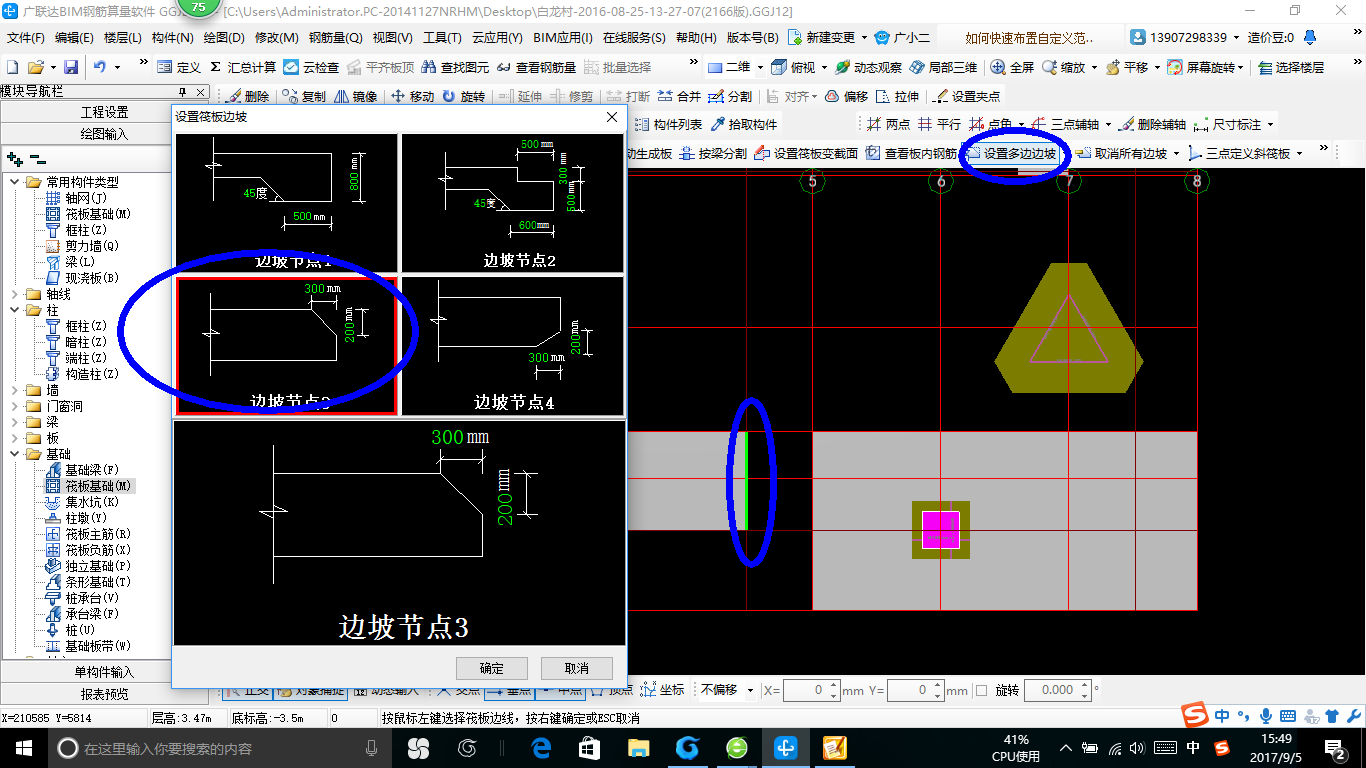Click 偏移 offset tool
This screenshot has height=768, width=1366.
(847, 96)
